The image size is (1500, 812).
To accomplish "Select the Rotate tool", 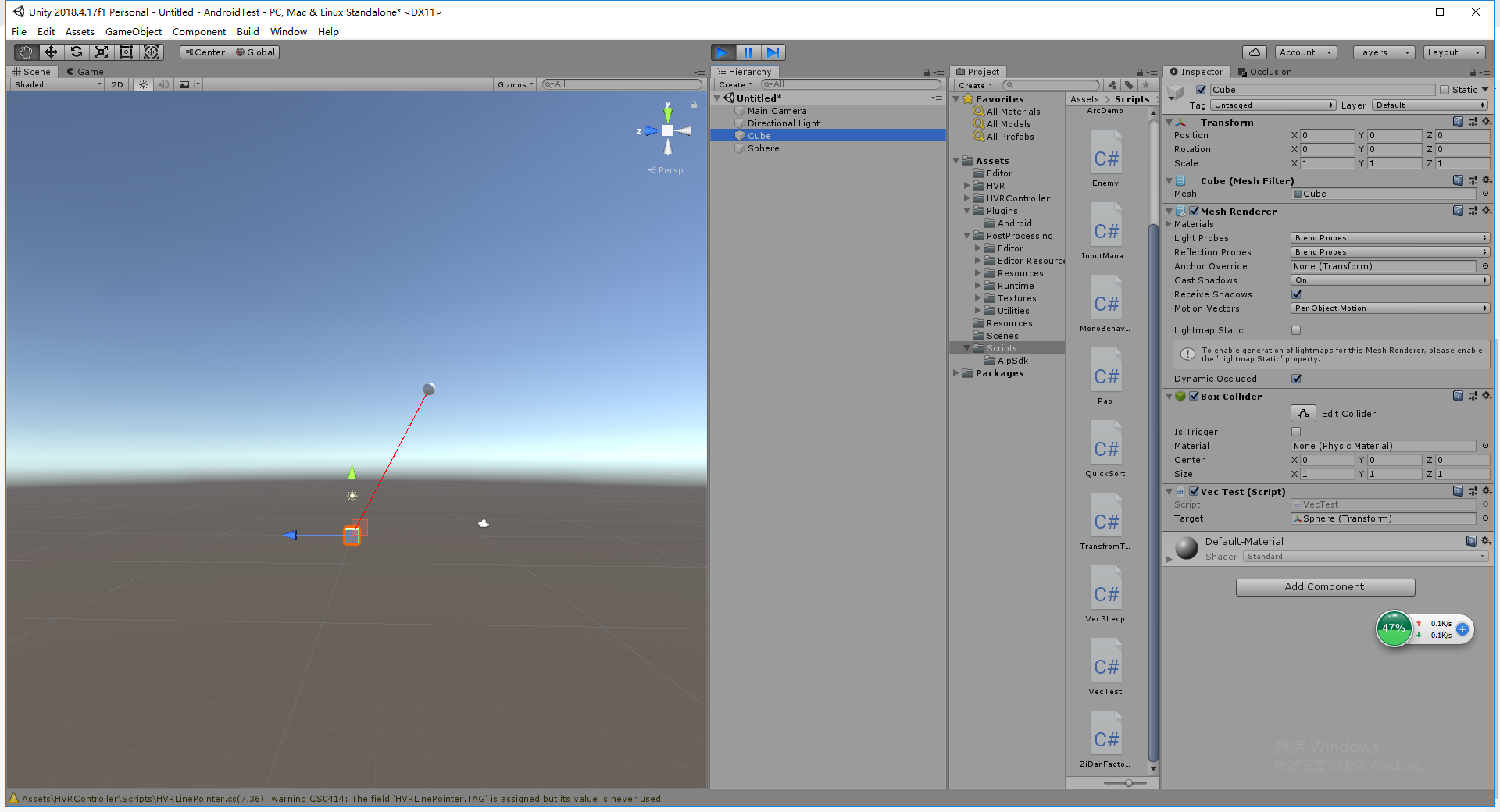I will [76, 52].
